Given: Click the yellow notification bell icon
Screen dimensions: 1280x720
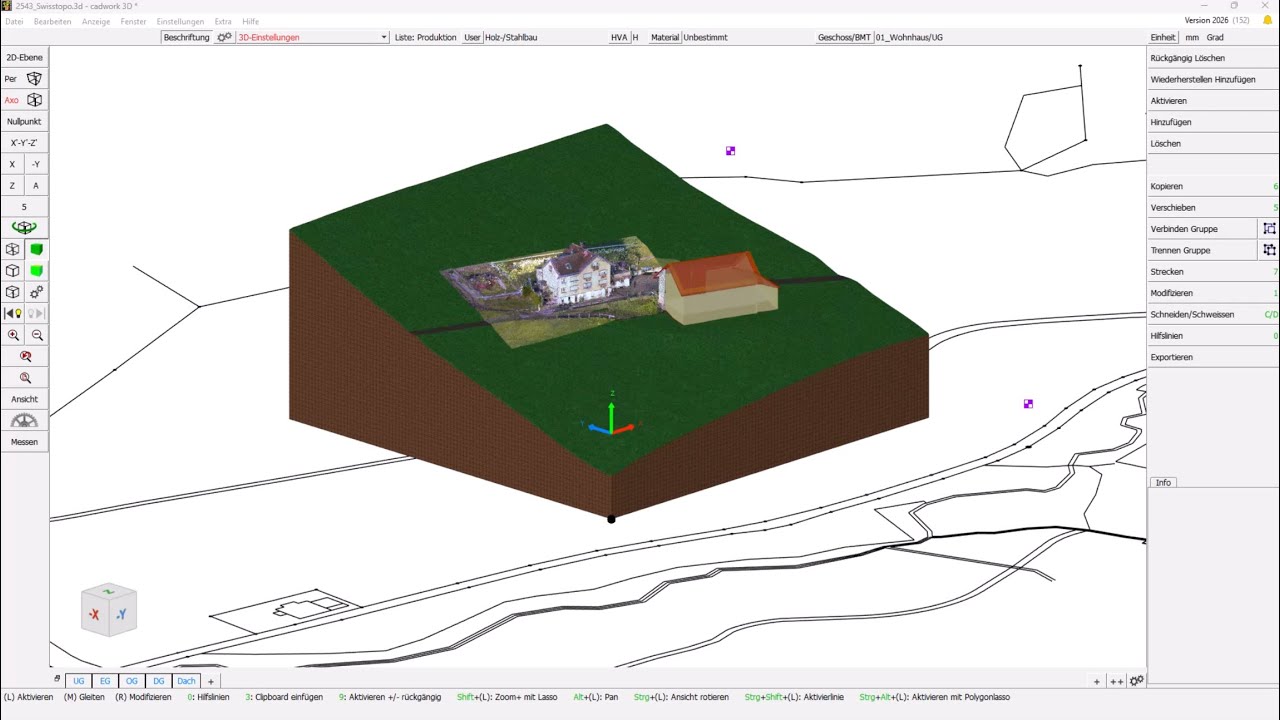Looking at the screenshot, I should click(x=1267, y=20).
